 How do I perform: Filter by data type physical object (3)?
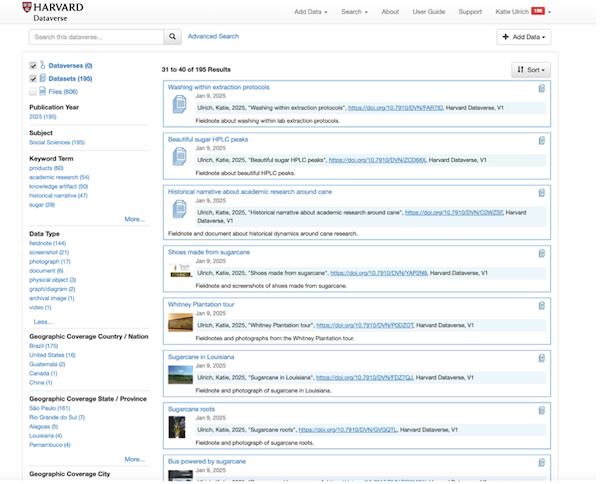coord(52,280)
